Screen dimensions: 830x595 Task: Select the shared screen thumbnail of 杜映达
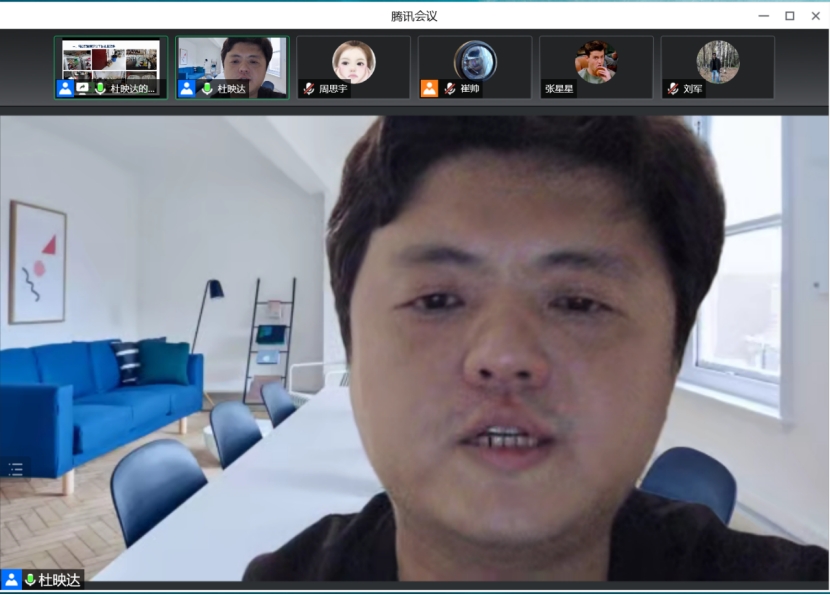point(110,60)
